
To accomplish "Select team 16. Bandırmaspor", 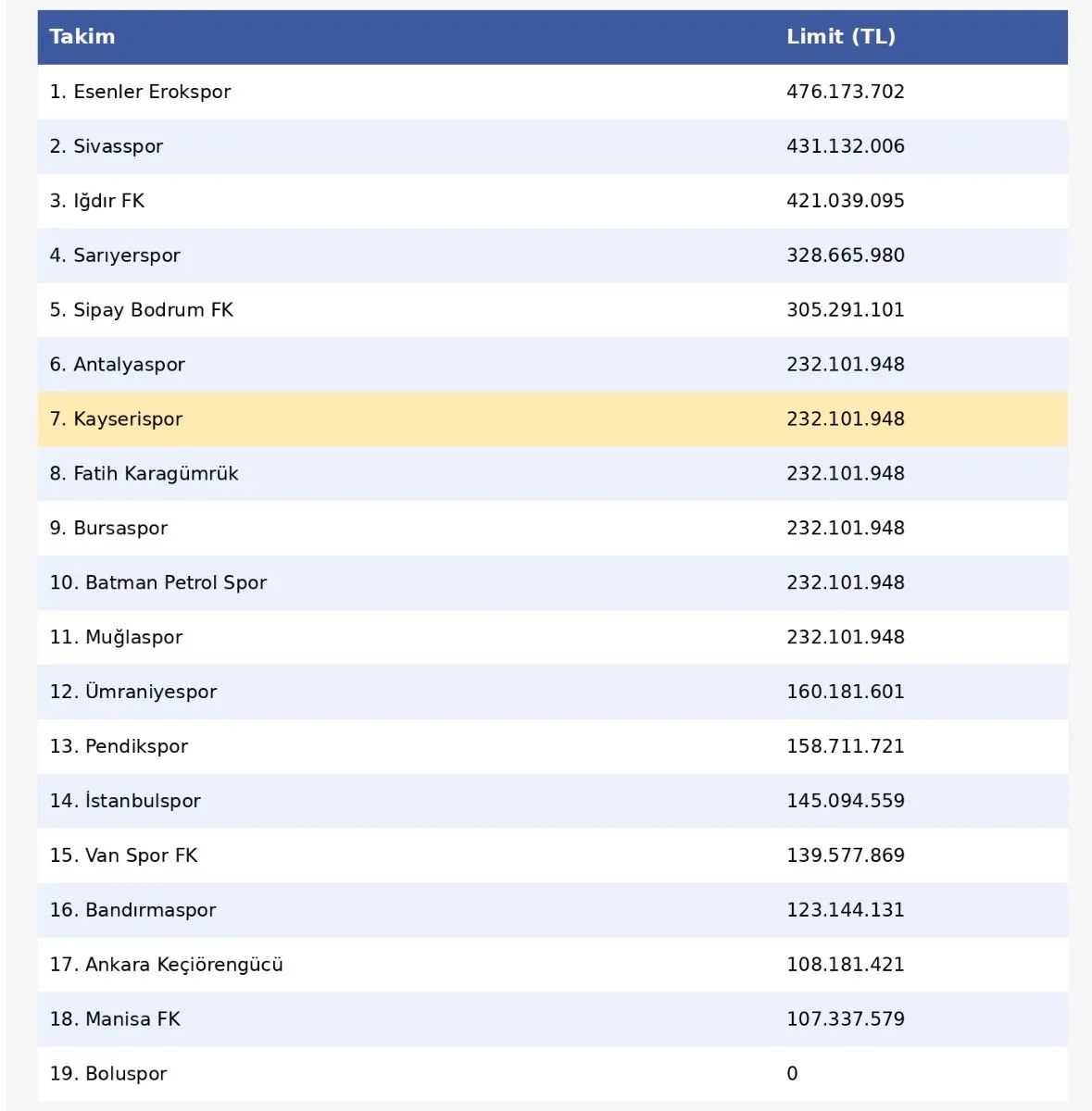I will click(132, 910).
